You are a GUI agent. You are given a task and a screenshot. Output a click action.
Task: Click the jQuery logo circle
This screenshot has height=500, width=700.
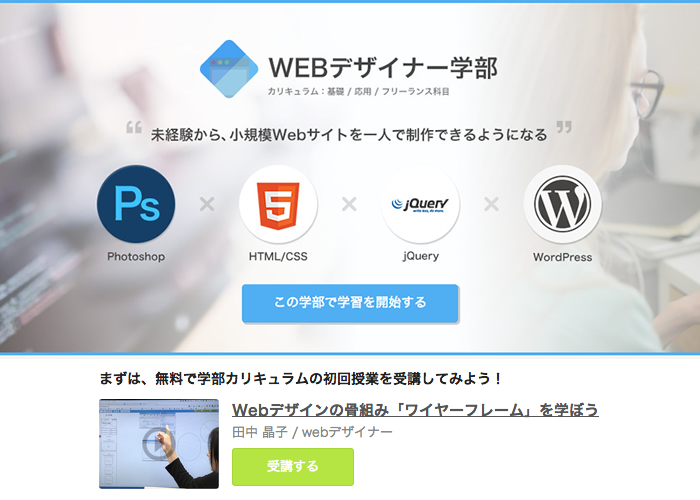[420, 204]
